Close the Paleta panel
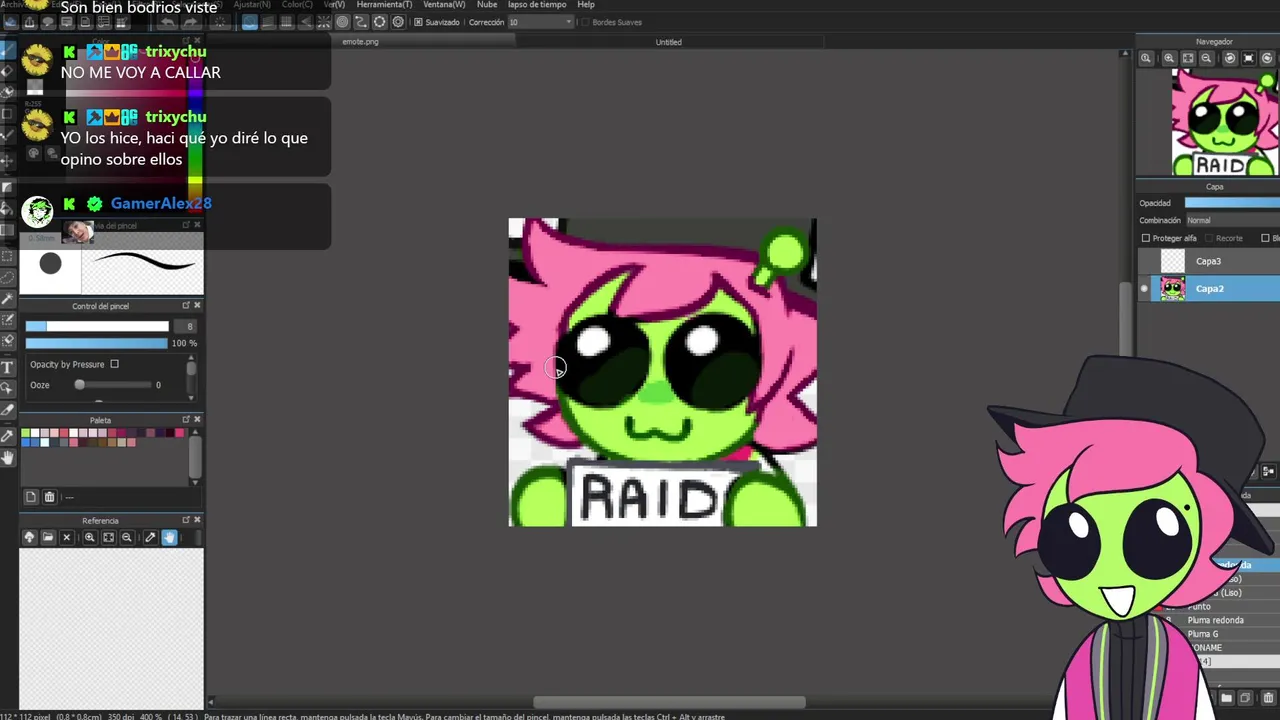This screenshot has height=720, width=1280. coord(197,419)
